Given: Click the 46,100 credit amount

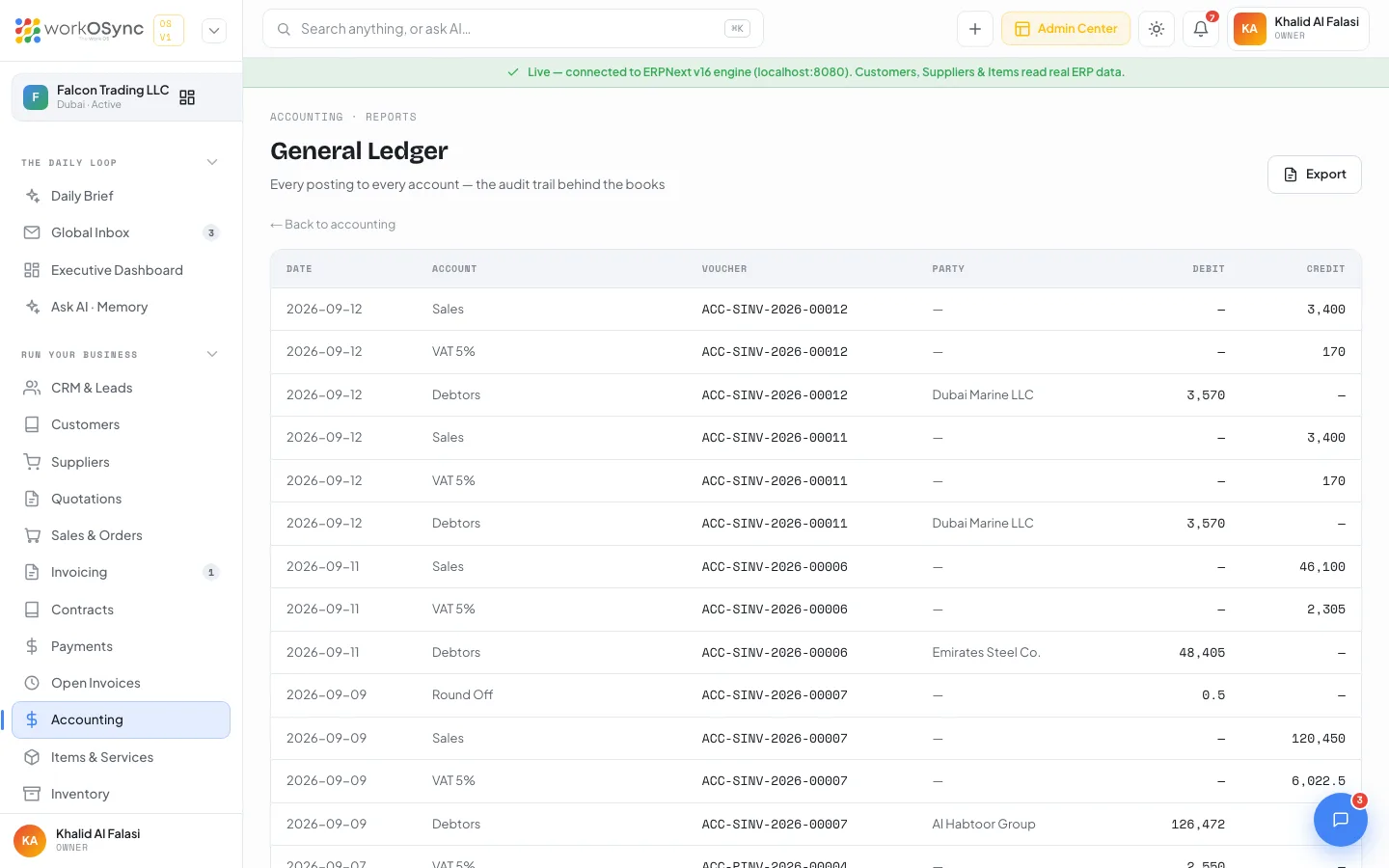Looking at the screenshot, I should click(1322, 567).
